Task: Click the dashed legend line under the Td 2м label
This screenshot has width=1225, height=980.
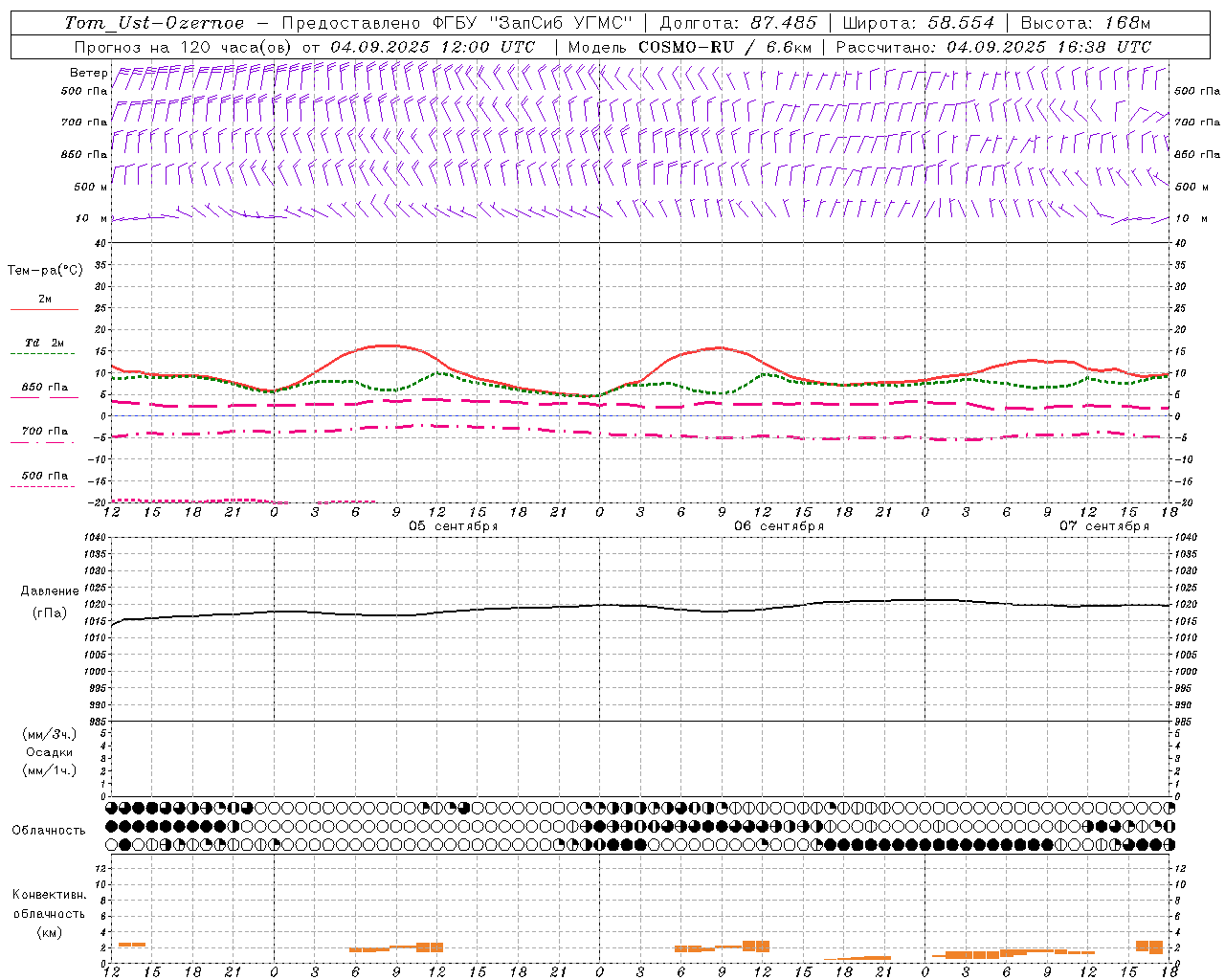Action: point(42,354)
